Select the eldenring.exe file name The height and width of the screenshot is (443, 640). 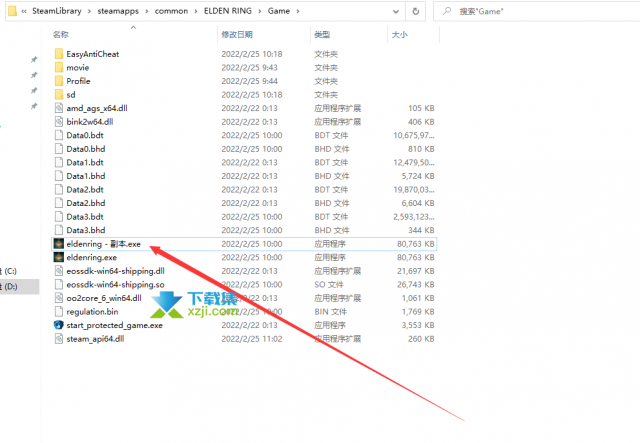pyautogui.click(x=92, y=257)
